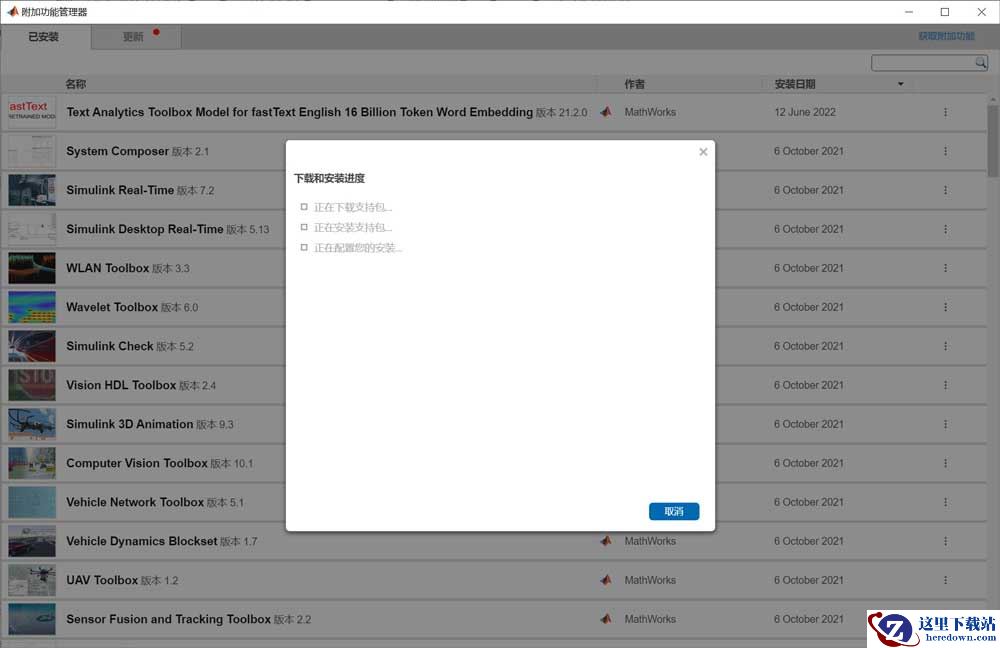Select the UAV Toolbox add-on name
The height and width of the screenshot is (648, 1000).
[x=102, y=580]
